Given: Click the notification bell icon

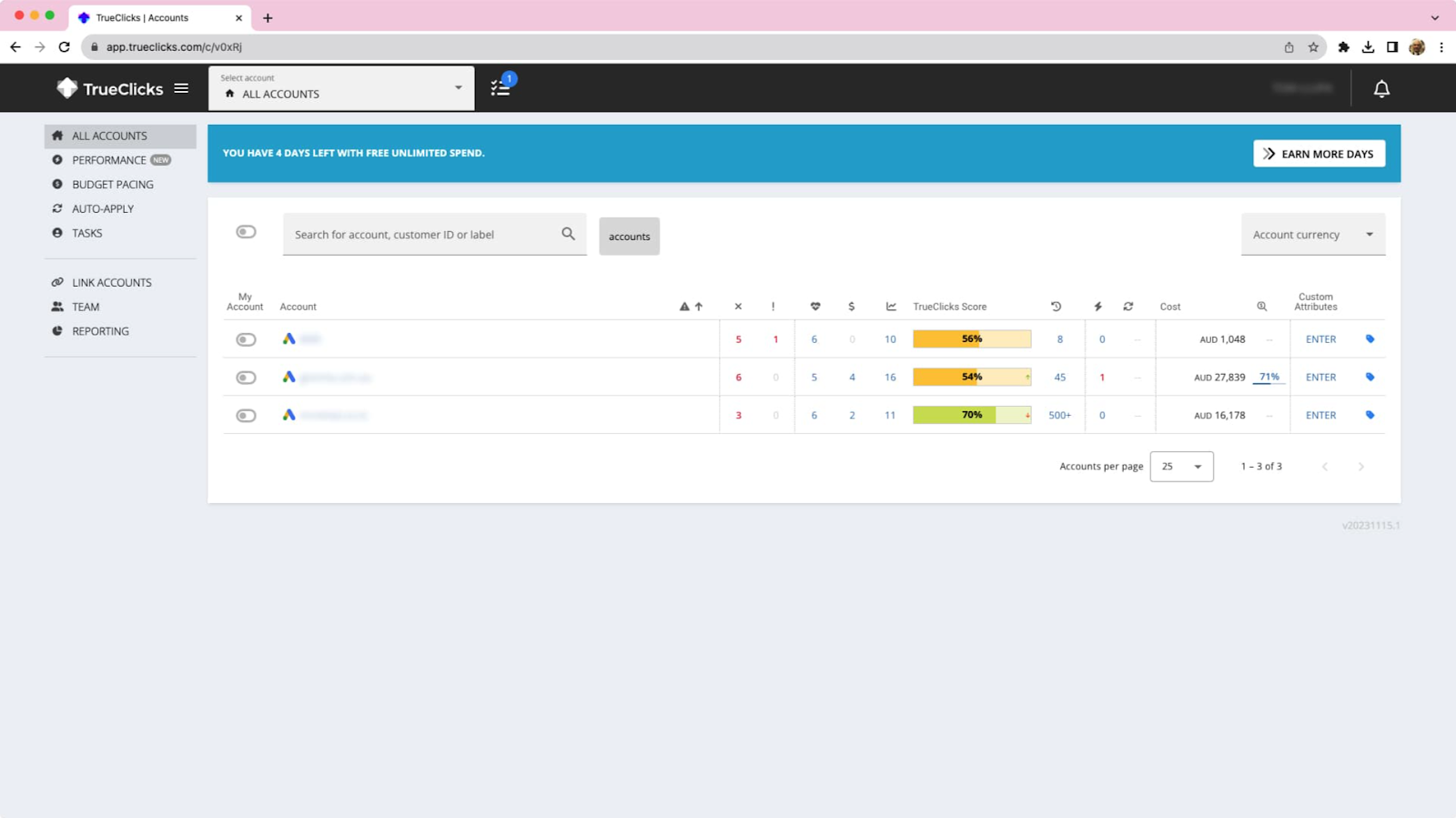Looking at the screenshot, I should click(1380, 88).
